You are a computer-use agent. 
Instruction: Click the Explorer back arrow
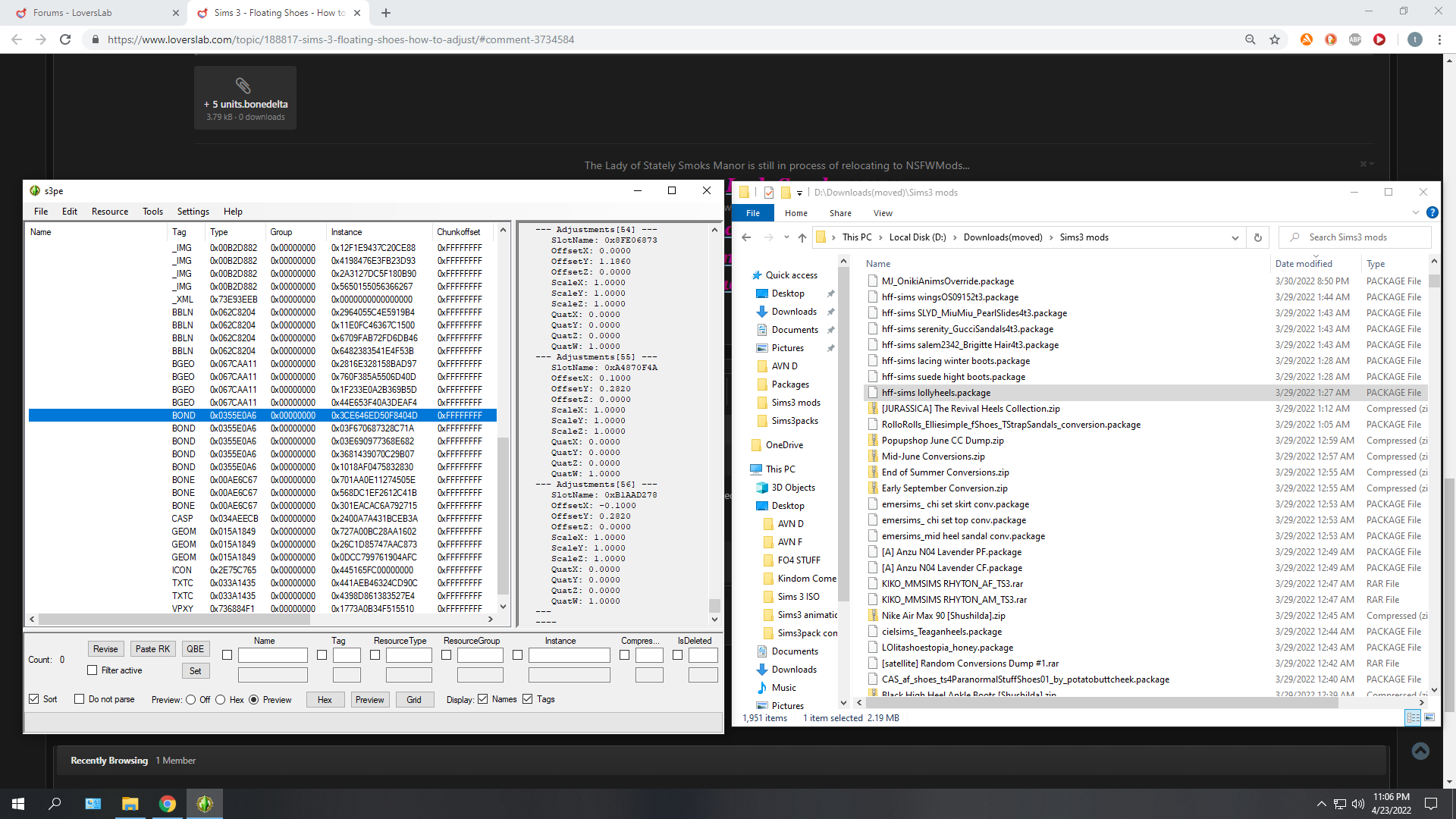click(x=746, y=237)
